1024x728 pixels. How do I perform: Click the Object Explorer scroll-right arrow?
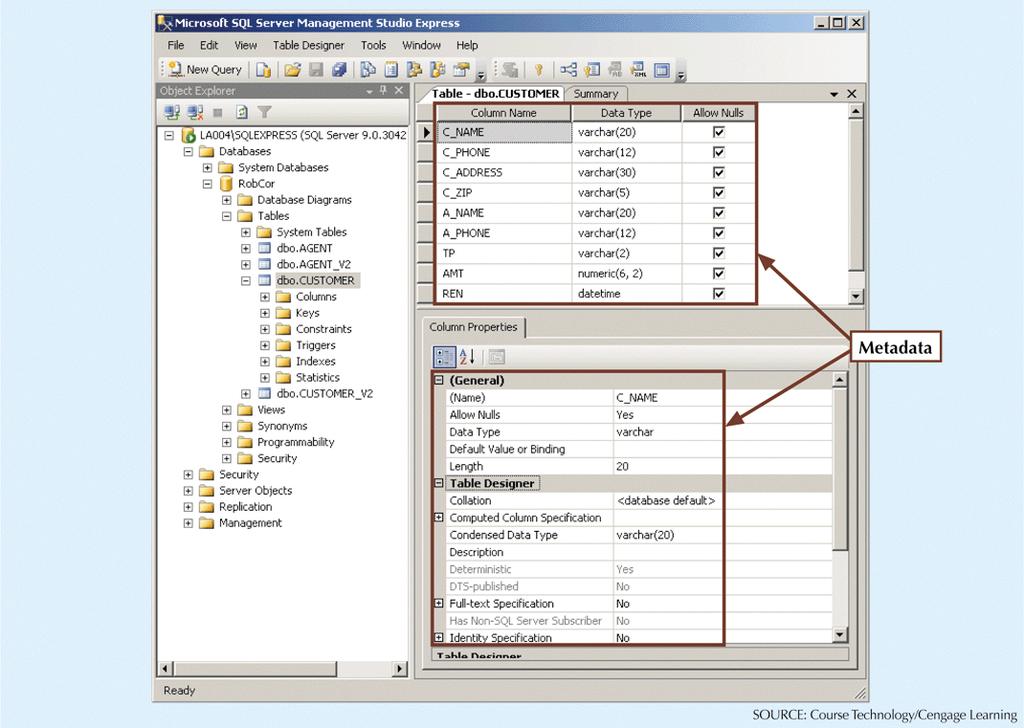click(x=400, y=669)
